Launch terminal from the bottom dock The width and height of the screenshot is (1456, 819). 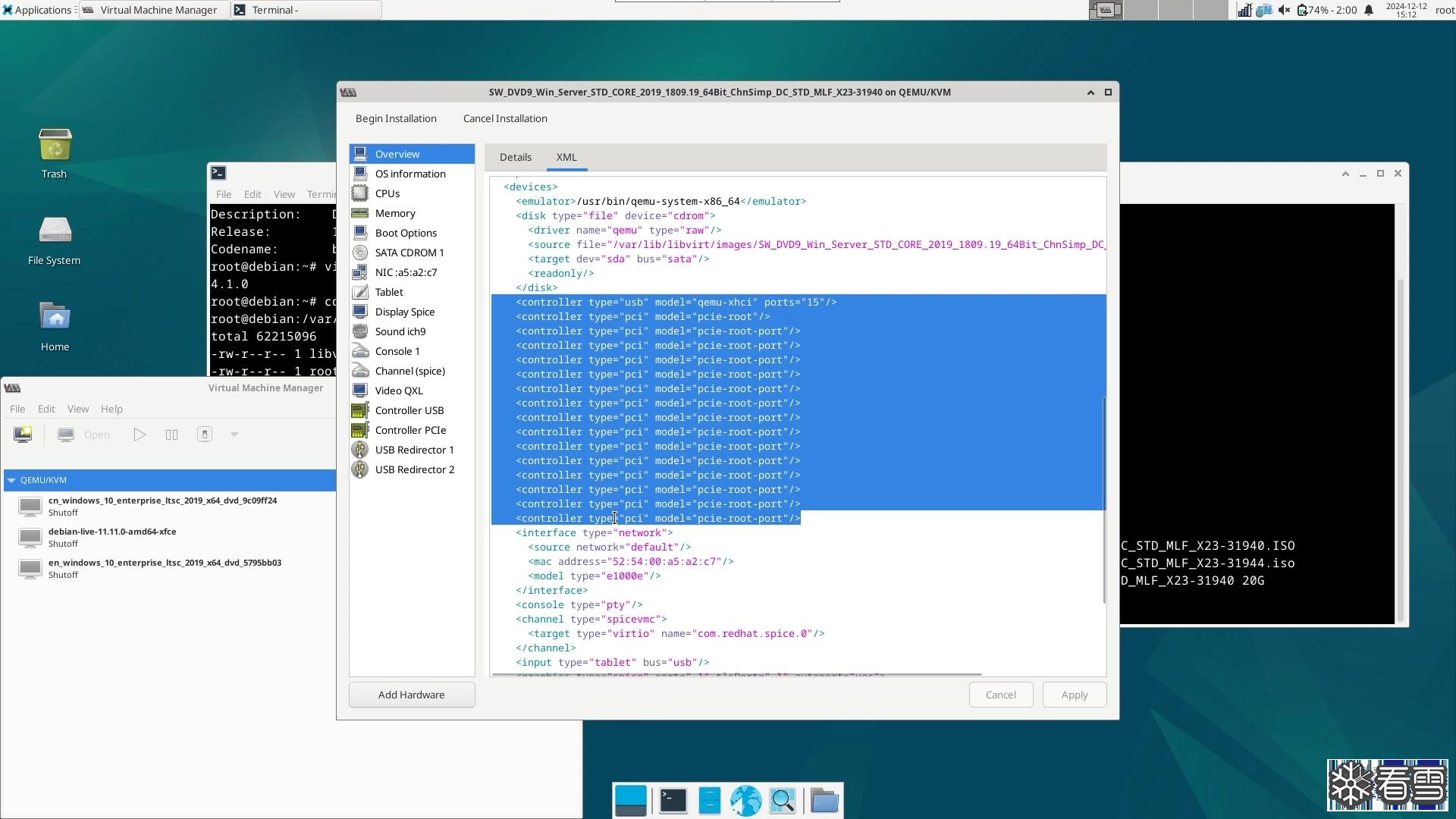click(x=673, y=801)
